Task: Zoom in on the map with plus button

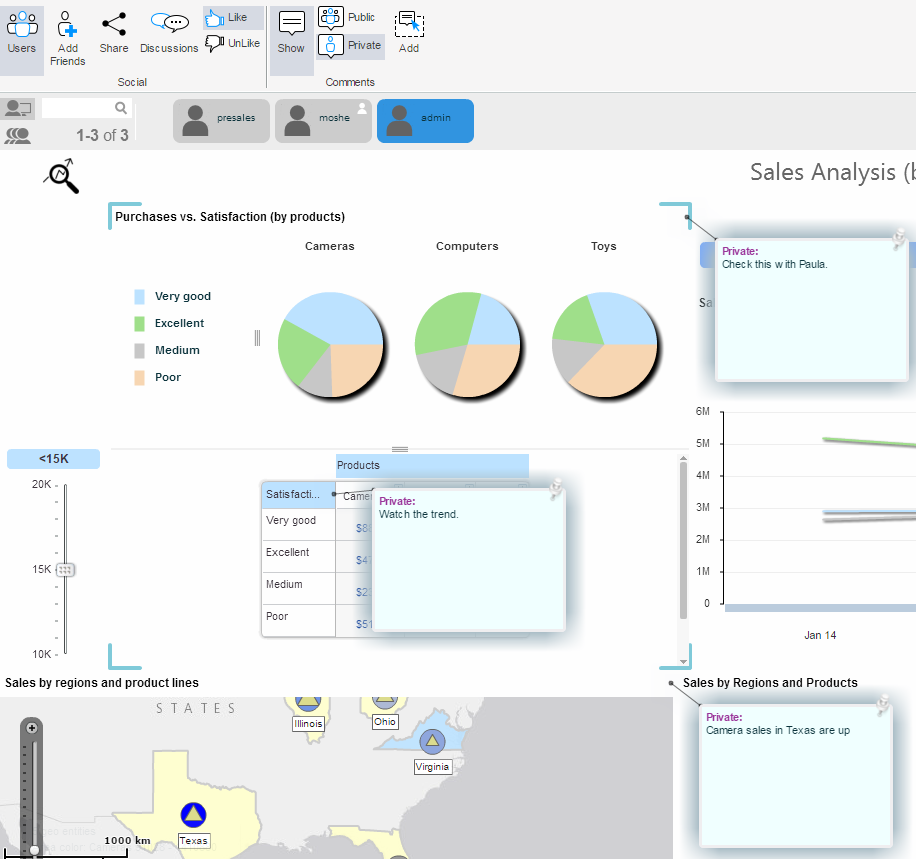Action: pos(32,727)
